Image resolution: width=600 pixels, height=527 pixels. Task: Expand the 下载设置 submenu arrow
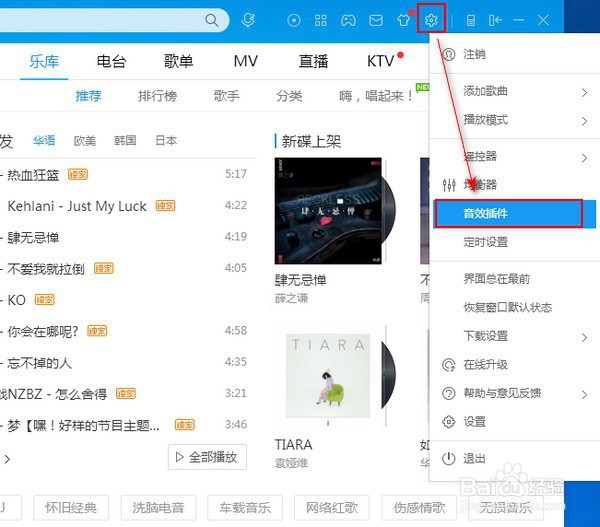(584, 337)
